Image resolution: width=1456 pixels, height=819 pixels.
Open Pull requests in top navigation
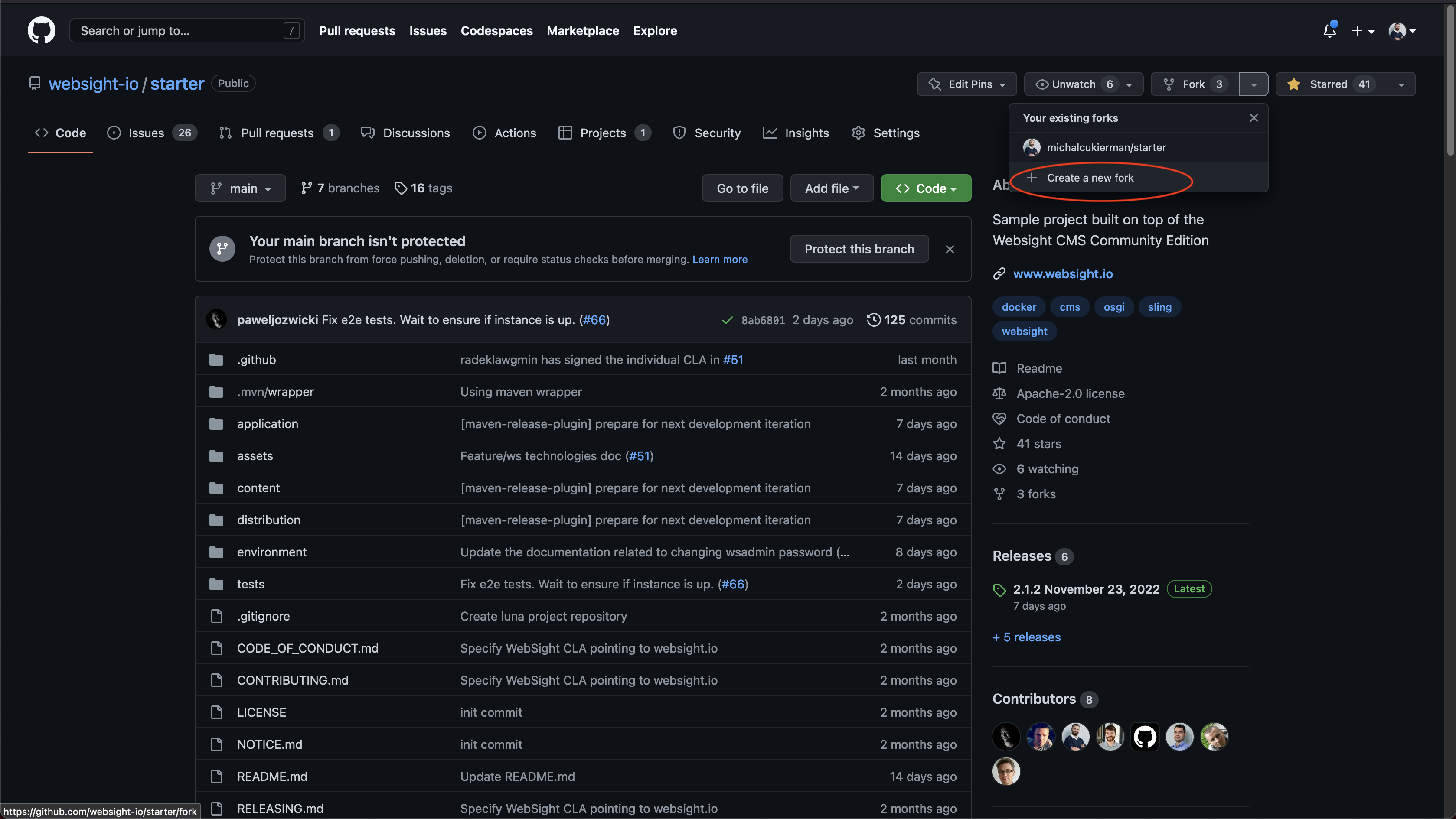(357, 31)
